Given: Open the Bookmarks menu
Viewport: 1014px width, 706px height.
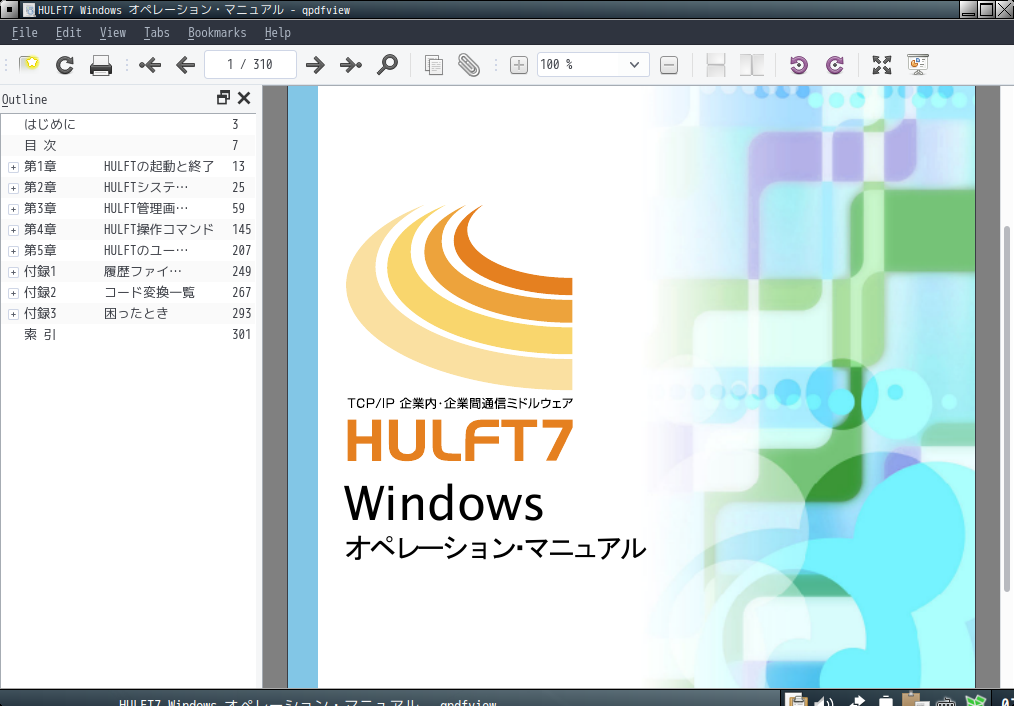Looking at the screenshot, I should (217, 32).
